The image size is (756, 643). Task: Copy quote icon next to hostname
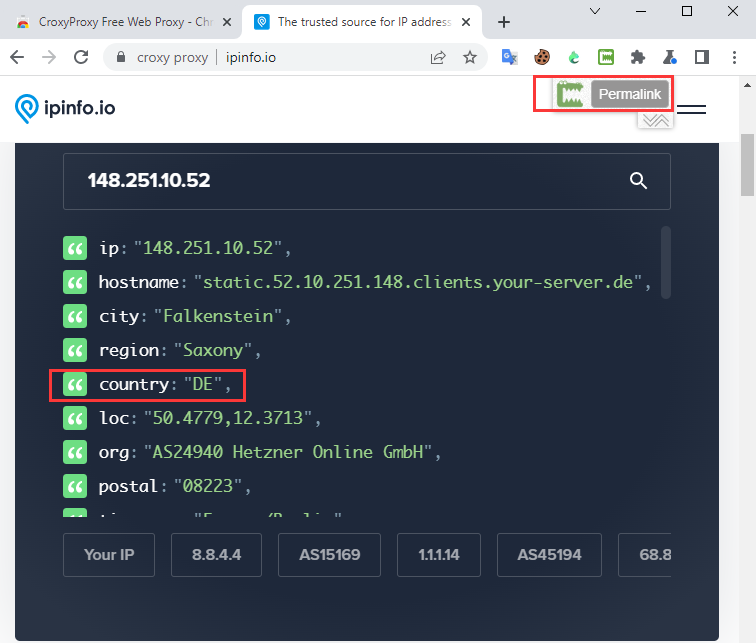[75, 282]
